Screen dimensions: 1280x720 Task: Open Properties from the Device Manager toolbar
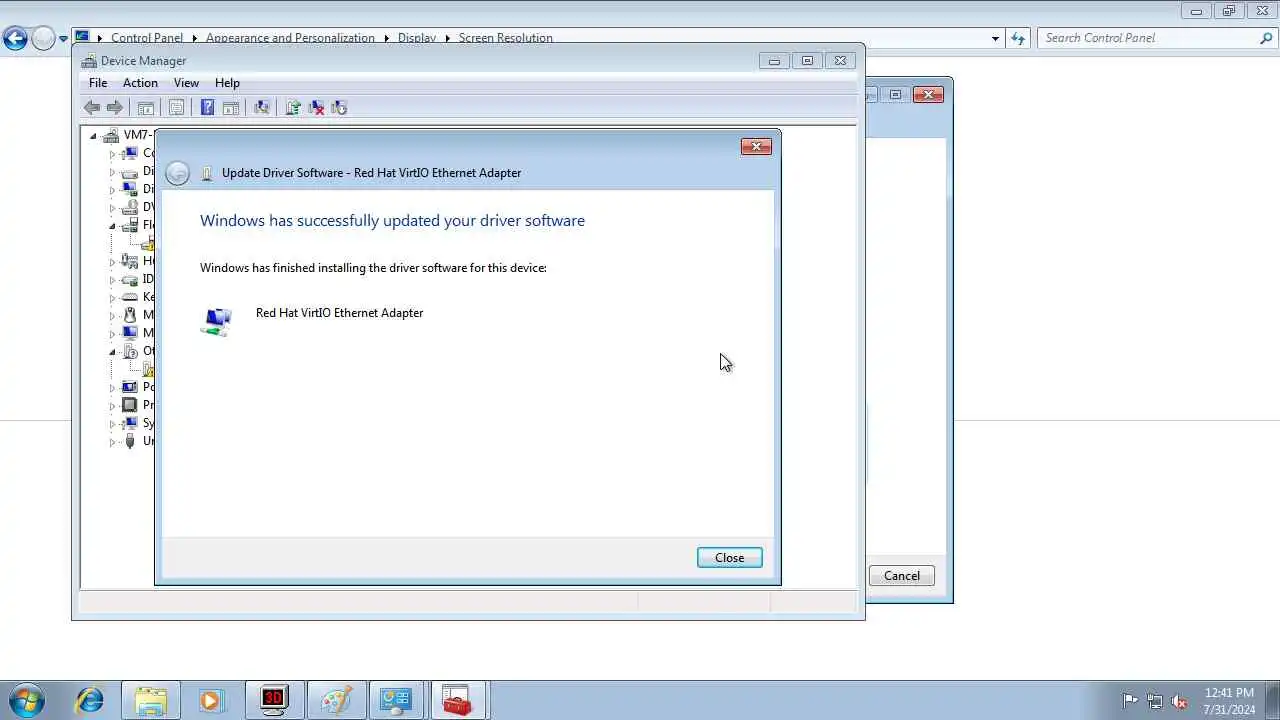177,108
